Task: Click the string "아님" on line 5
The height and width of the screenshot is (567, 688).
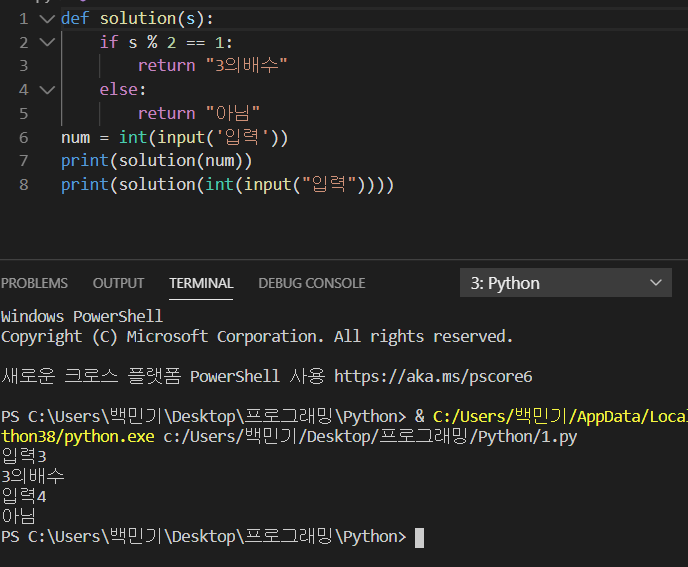Action: coord(233,113)
